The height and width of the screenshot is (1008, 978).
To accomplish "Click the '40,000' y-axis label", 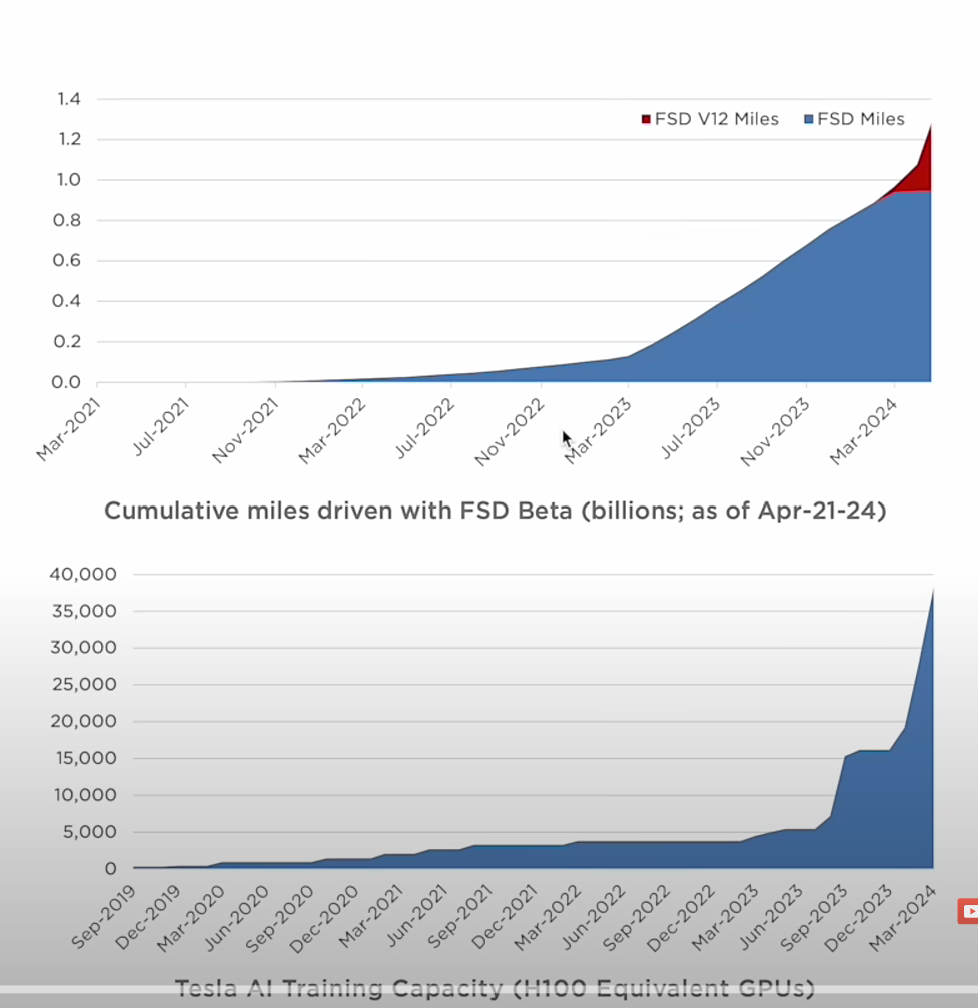I will coord(84,574).
